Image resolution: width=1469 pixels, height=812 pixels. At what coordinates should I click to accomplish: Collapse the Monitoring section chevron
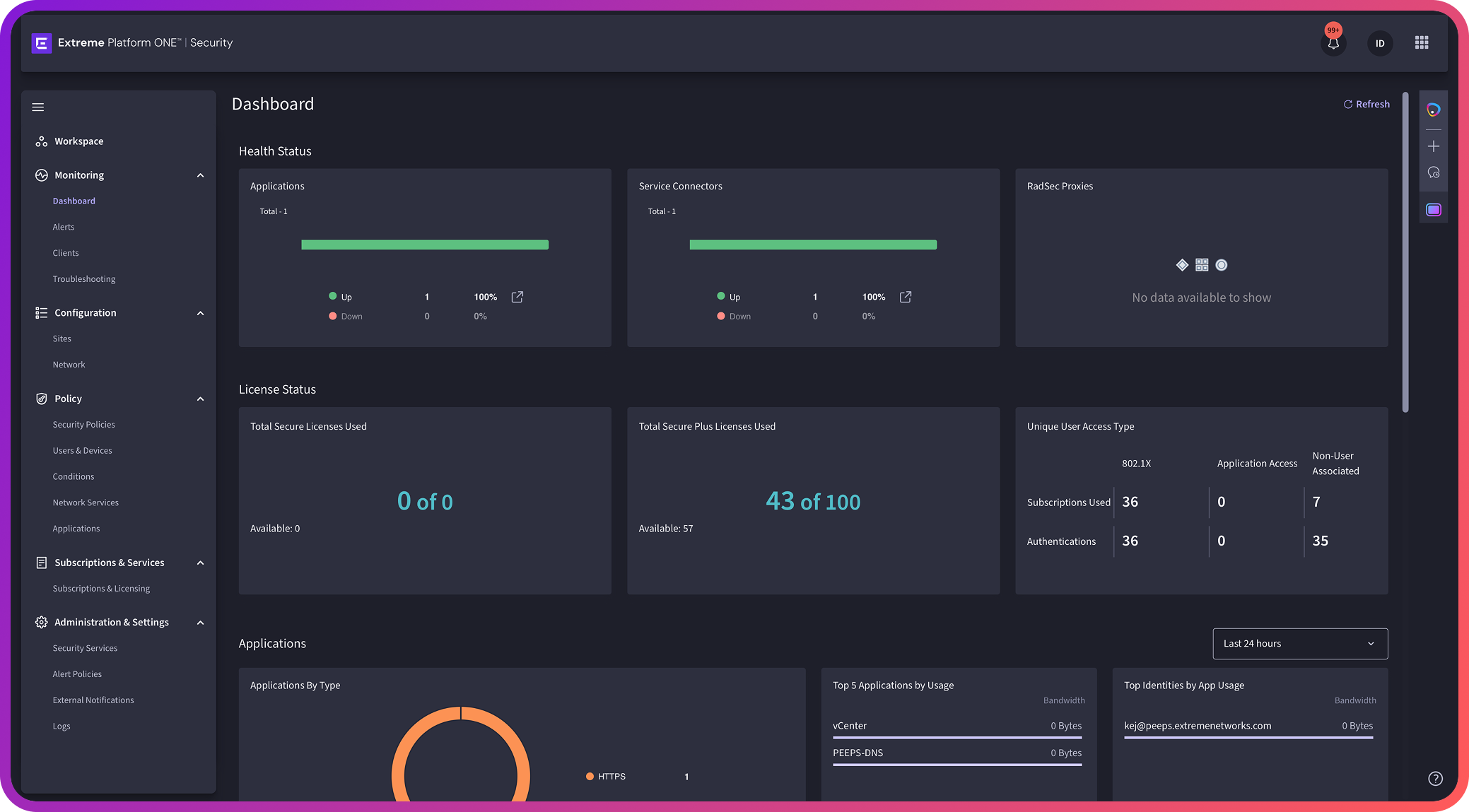[x=200, y=175]
